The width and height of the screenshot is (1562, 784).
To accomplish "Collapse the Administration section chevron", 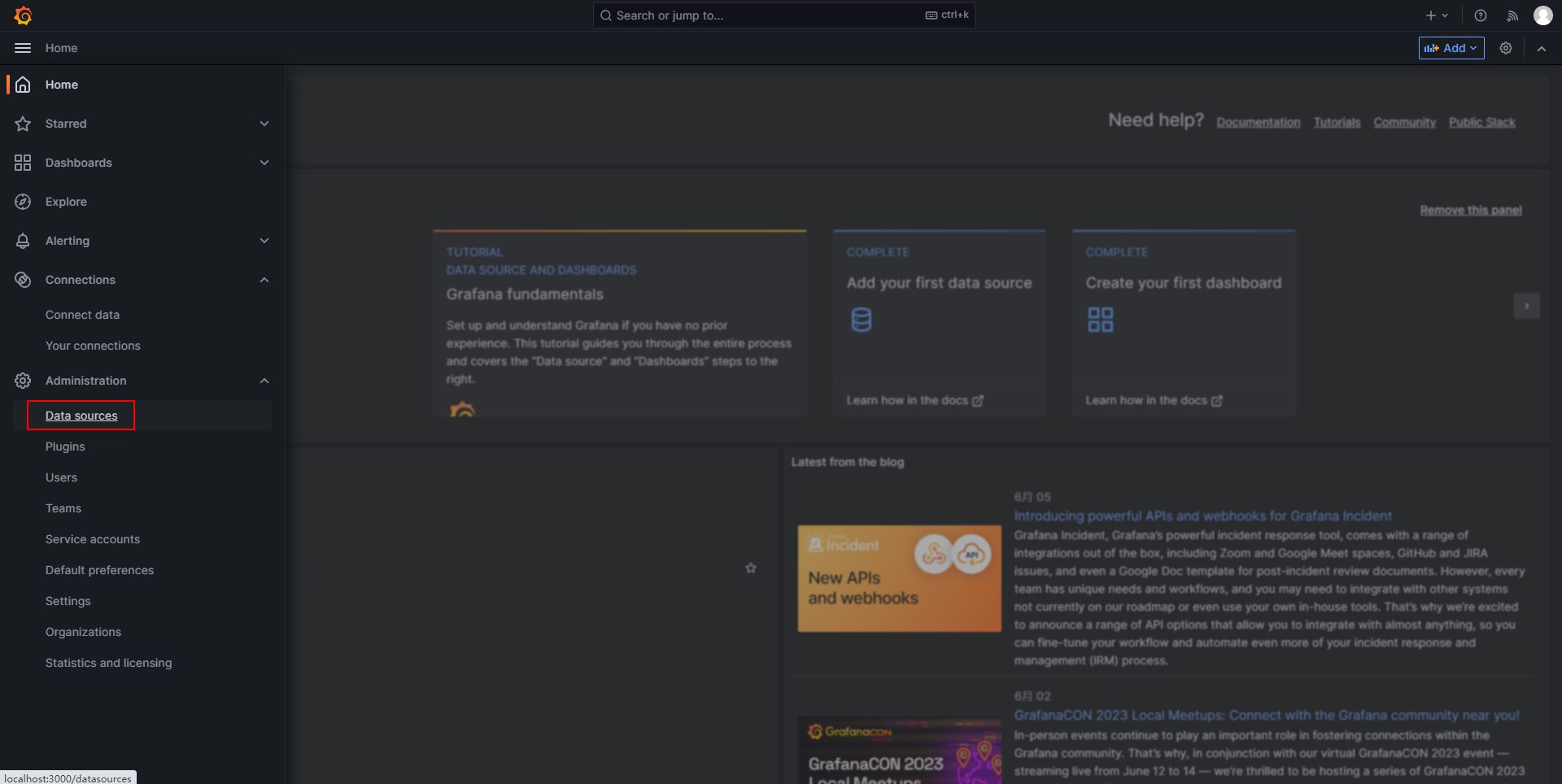I will point(264,381).
